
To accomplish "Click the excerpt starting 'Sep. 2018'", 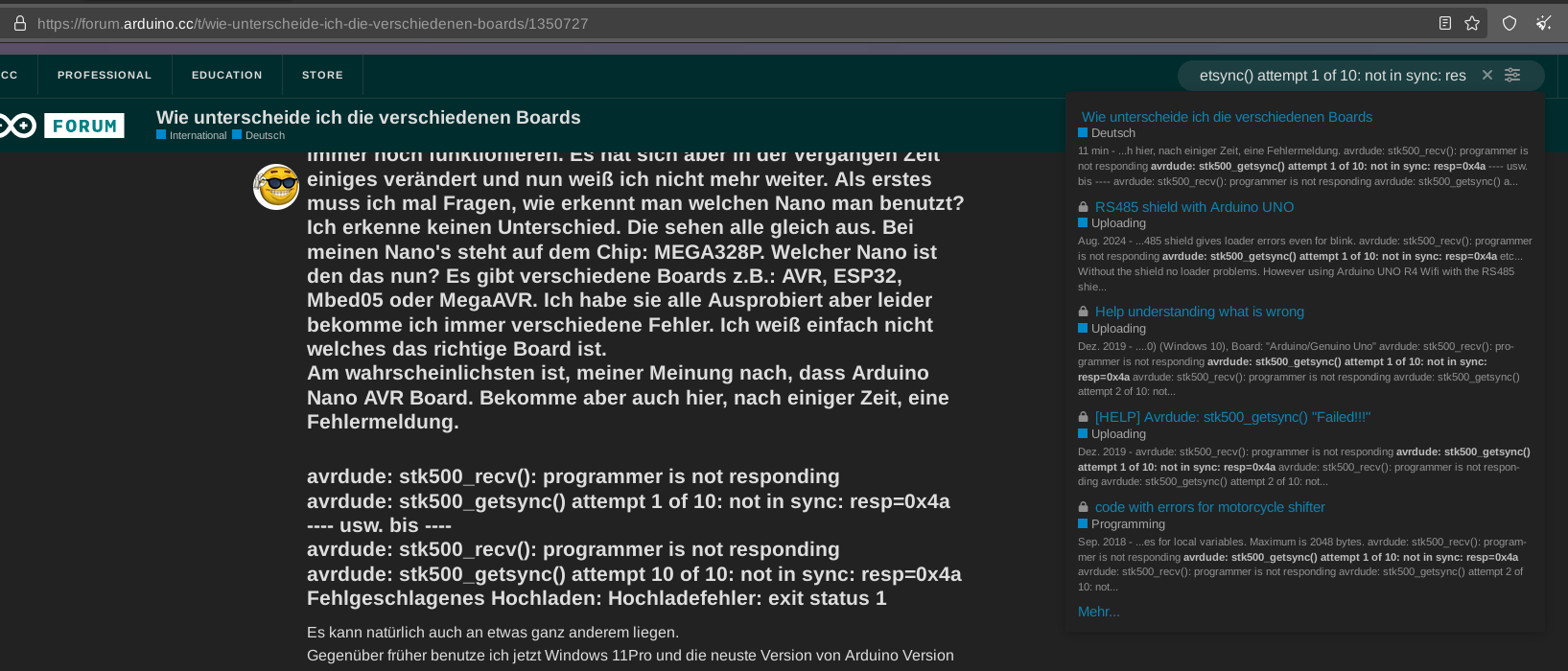I will (x=1302, y=565).
